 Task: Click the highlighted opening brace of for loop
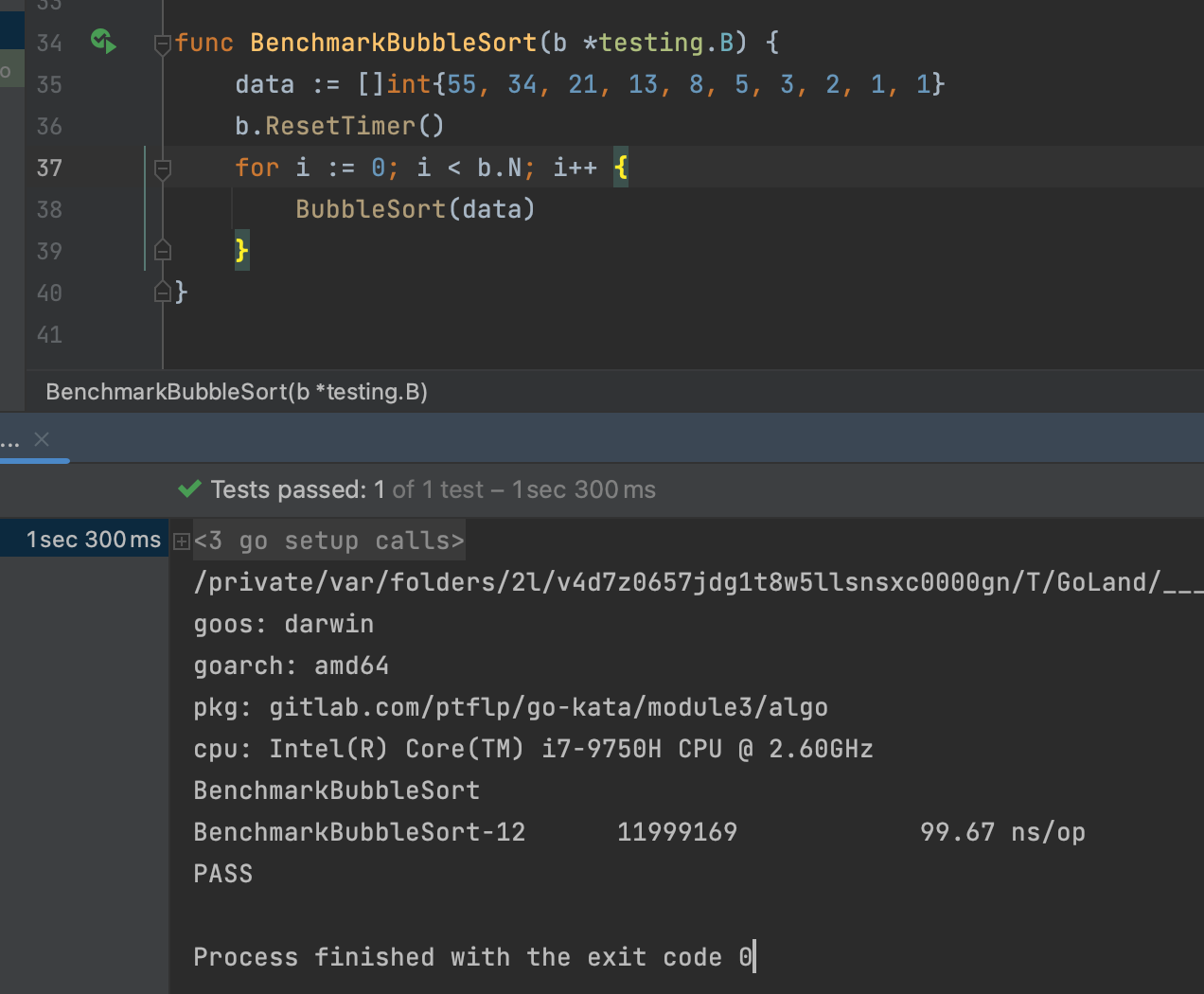tap(620, 168)
